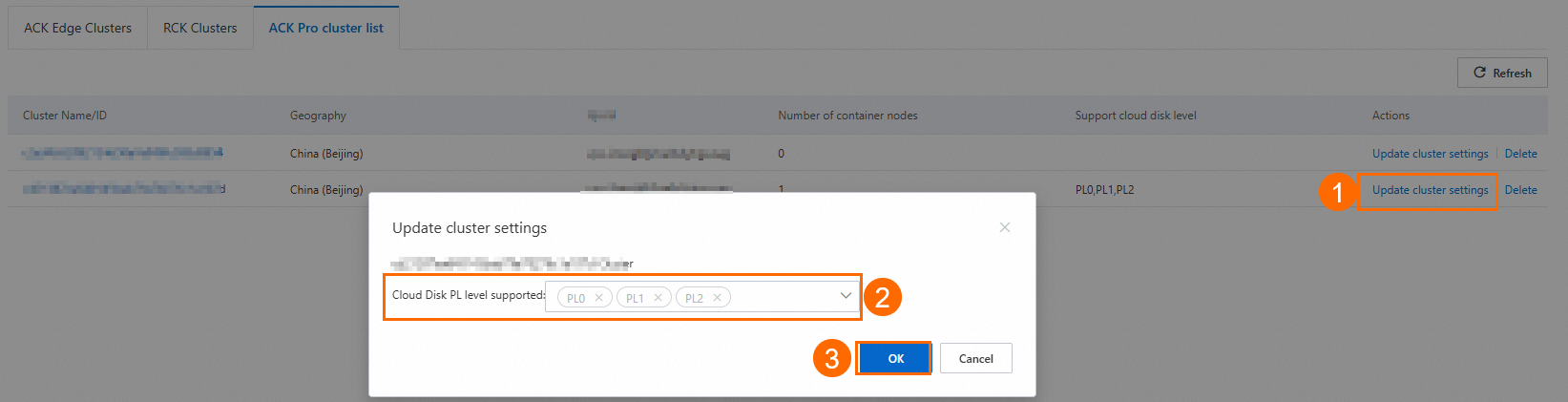Close the Update cluster settings dialog
This screenshot has width=1568, height=402.
pos(1004,227)
